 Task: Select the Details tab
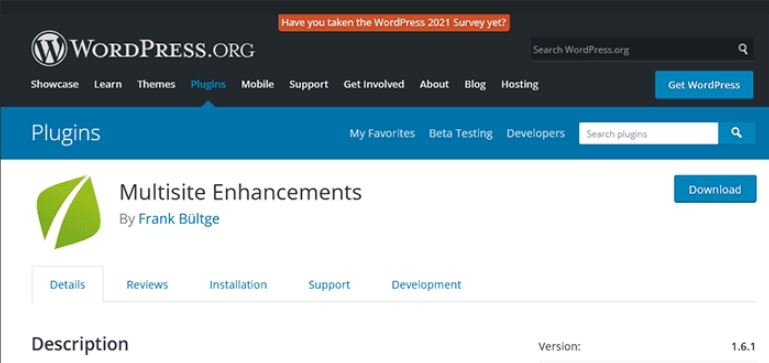pos(68,285)
